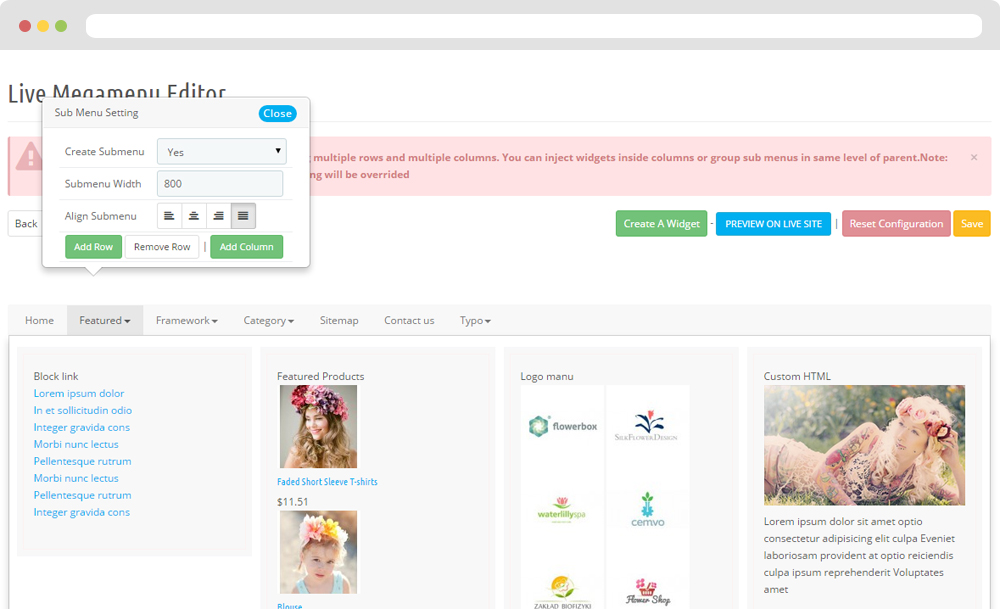Viewport: 1000px width, 609px height.
Task: Click the yellow window minimize dot
Action: tap(43, 26)
